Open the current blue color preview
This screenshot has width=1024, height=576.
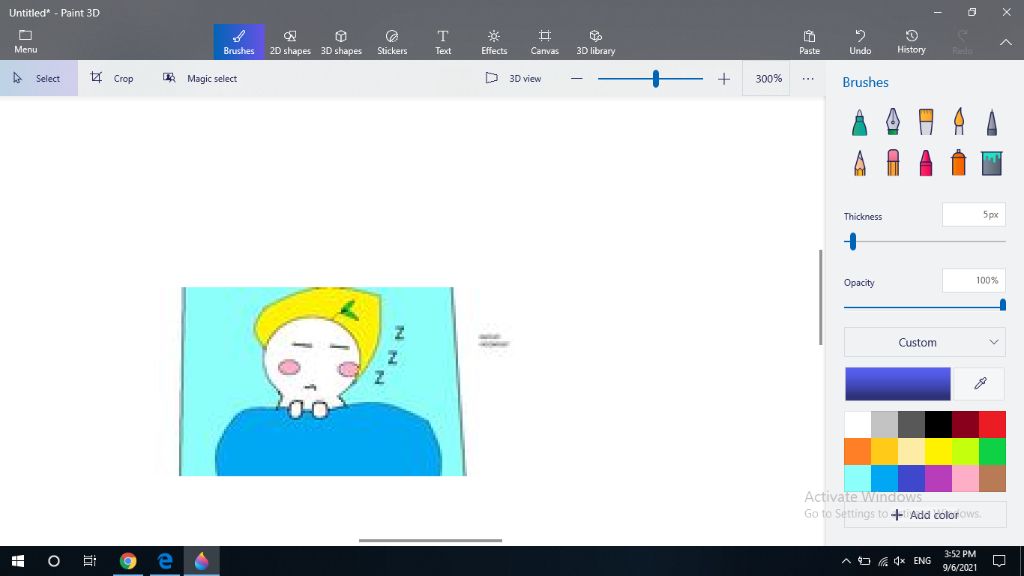tap(897, 383)
